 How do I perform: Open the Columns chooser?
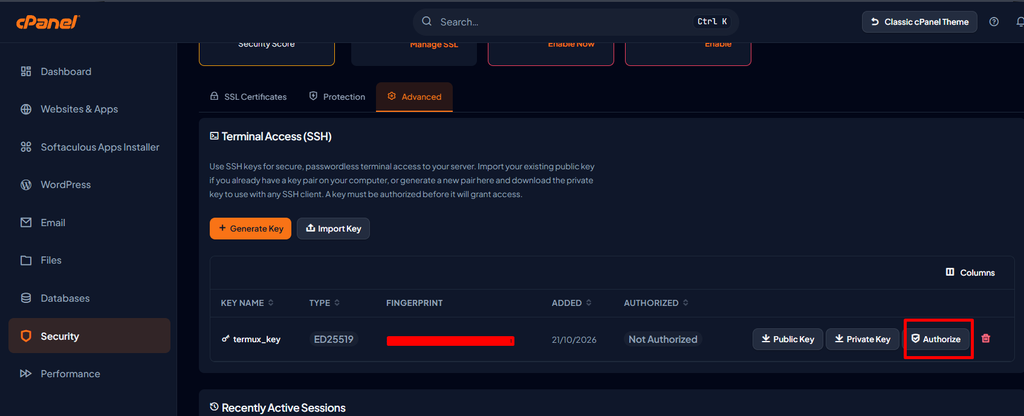pos(970,272)
